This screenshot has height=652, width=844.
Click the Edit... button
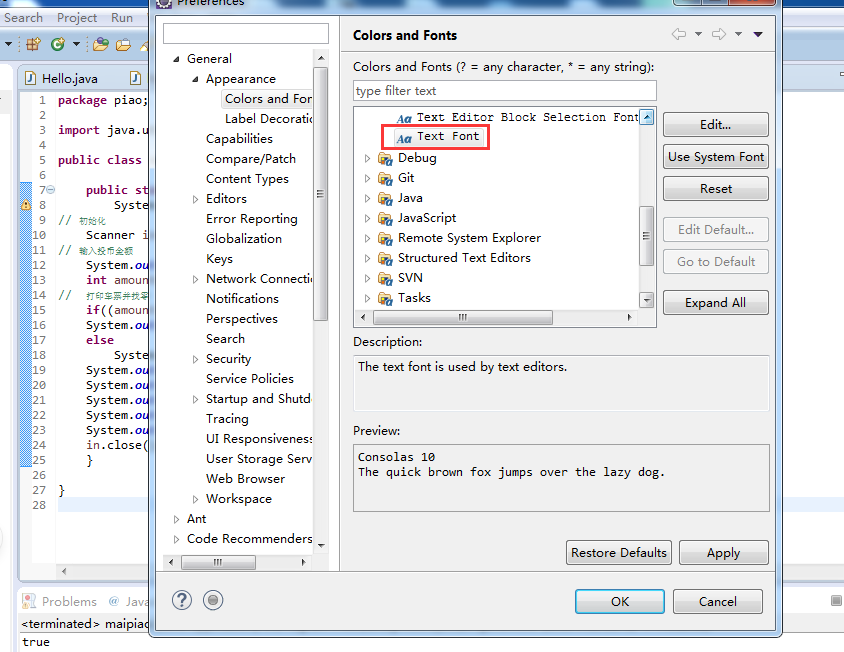715,124
